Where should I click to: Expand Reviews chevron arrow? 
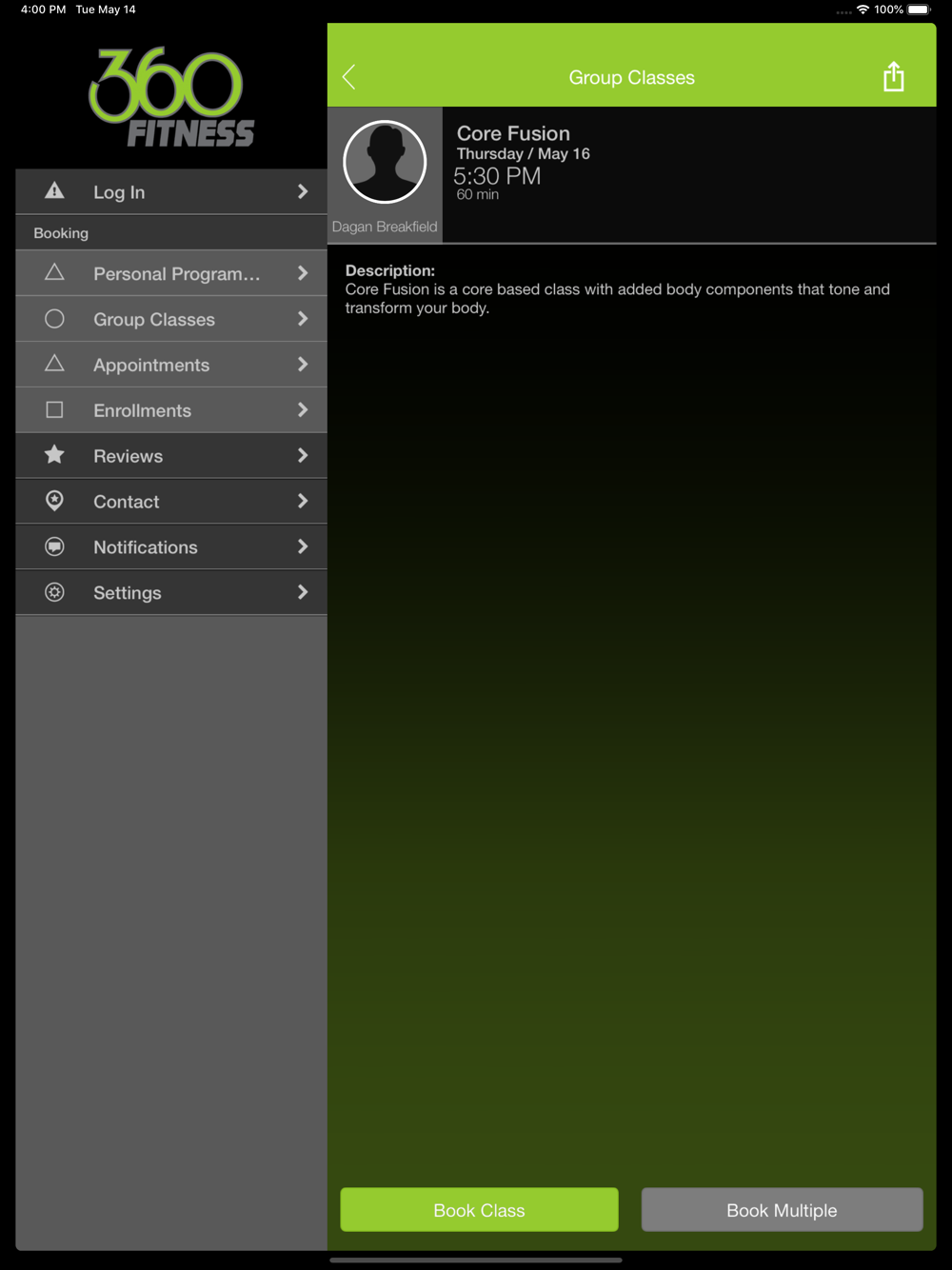click(303, 456)
